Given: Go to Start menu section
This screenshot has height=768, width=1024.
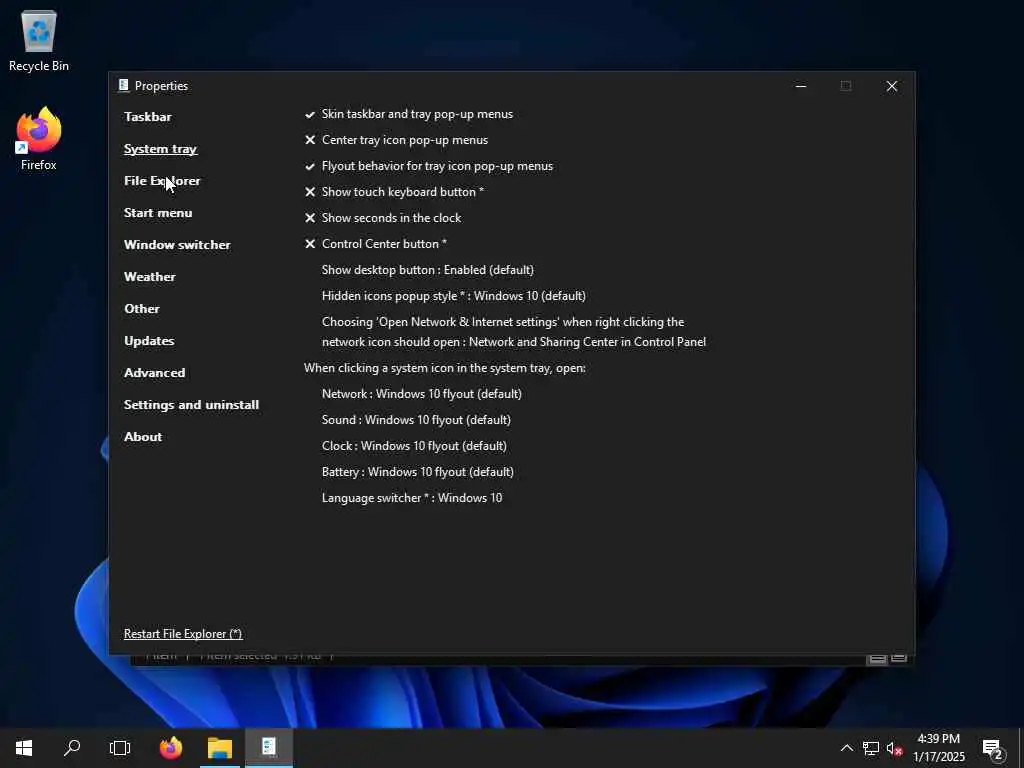Looking at the screenshot, I should 158,213.
